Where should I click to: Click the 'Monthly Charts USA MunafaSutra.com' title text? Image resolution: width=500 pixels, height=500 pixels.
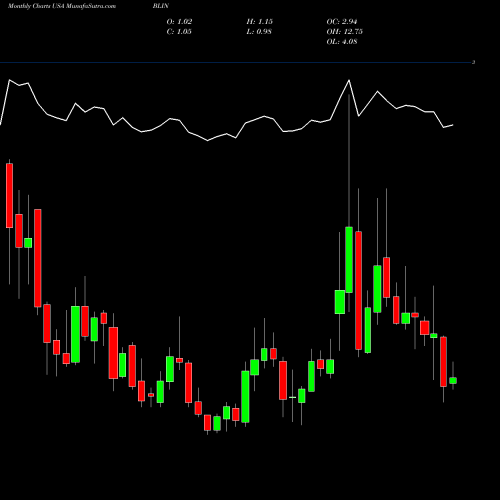[62, 6]
